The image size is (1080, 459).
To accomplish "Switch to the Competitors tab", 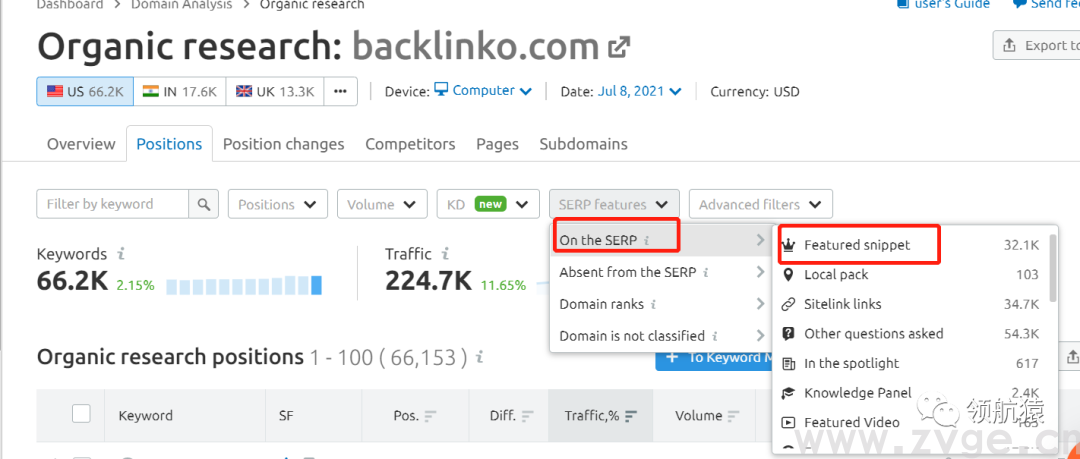I will (x=410, y=144).
